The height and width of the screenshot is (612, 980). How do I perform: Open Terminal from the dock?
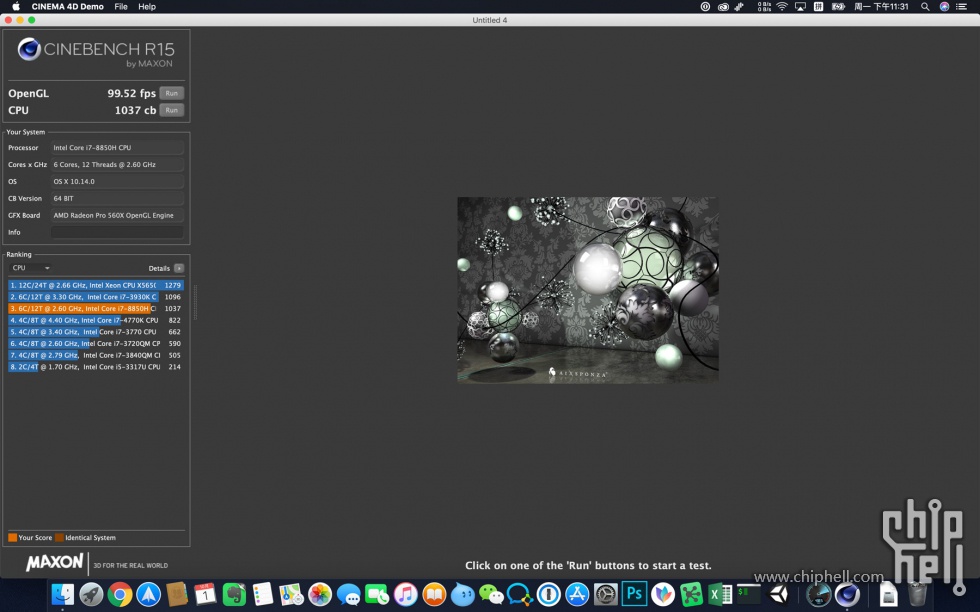(x=748, y=594)
